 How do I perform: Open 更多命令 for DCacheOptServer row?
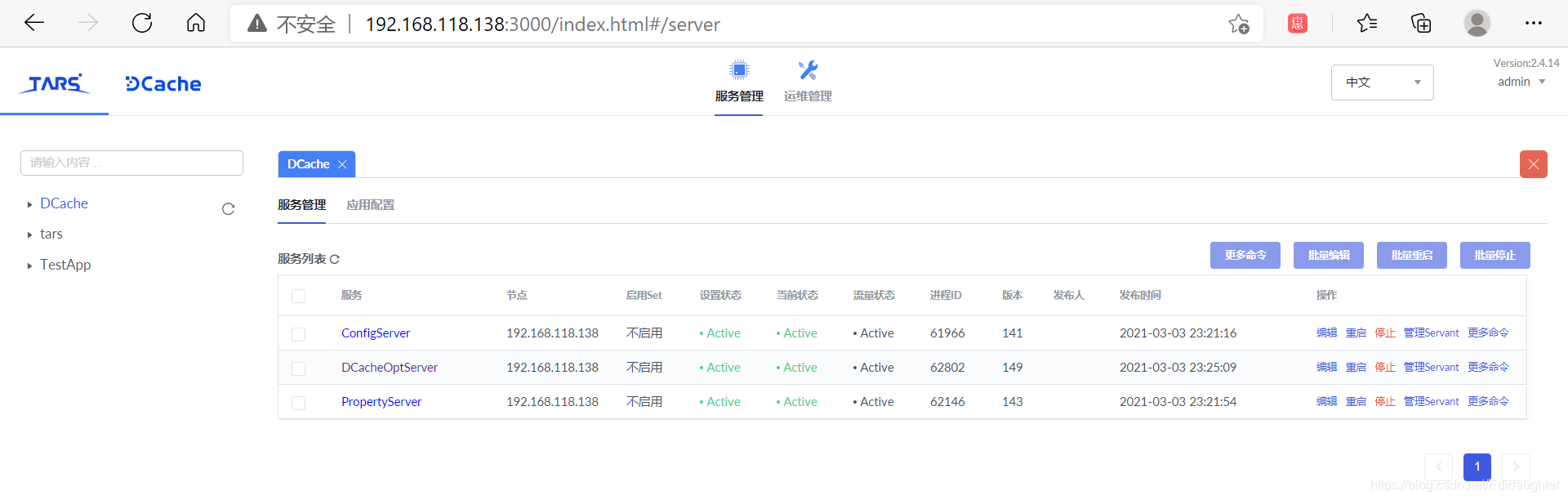pos(1488,367)
